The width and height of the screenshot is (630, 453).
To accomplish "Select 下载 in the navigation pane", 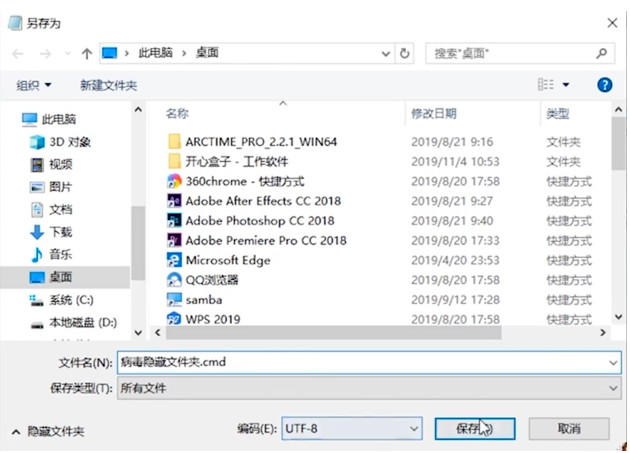I will click(60, 231).
